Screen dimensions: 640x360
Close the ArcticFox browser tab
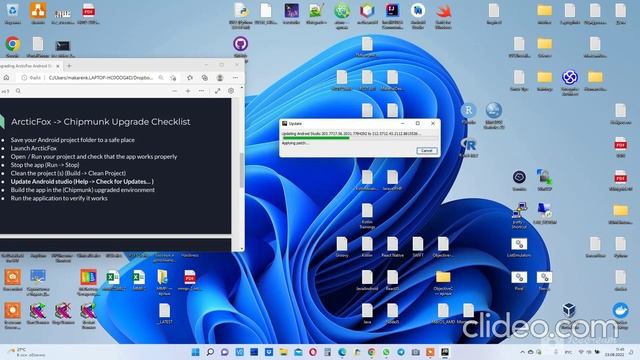(58, 66)
